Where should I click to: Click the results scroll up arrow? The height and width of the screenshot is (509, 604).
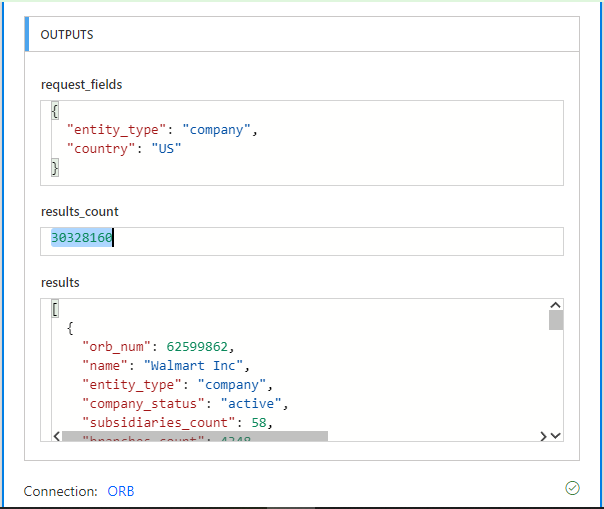point(556,305)
